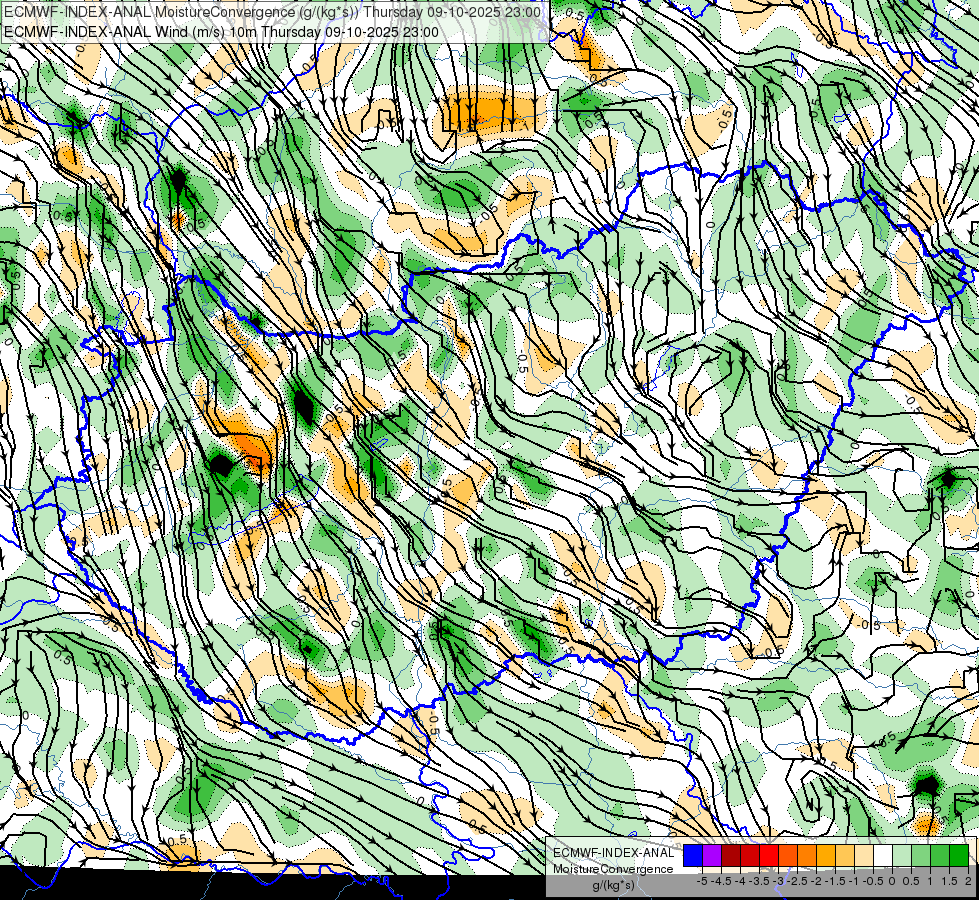This screenshot has width=979, height=900.
Task: Click the -1 legend tick label
Action: pos(854,881)
